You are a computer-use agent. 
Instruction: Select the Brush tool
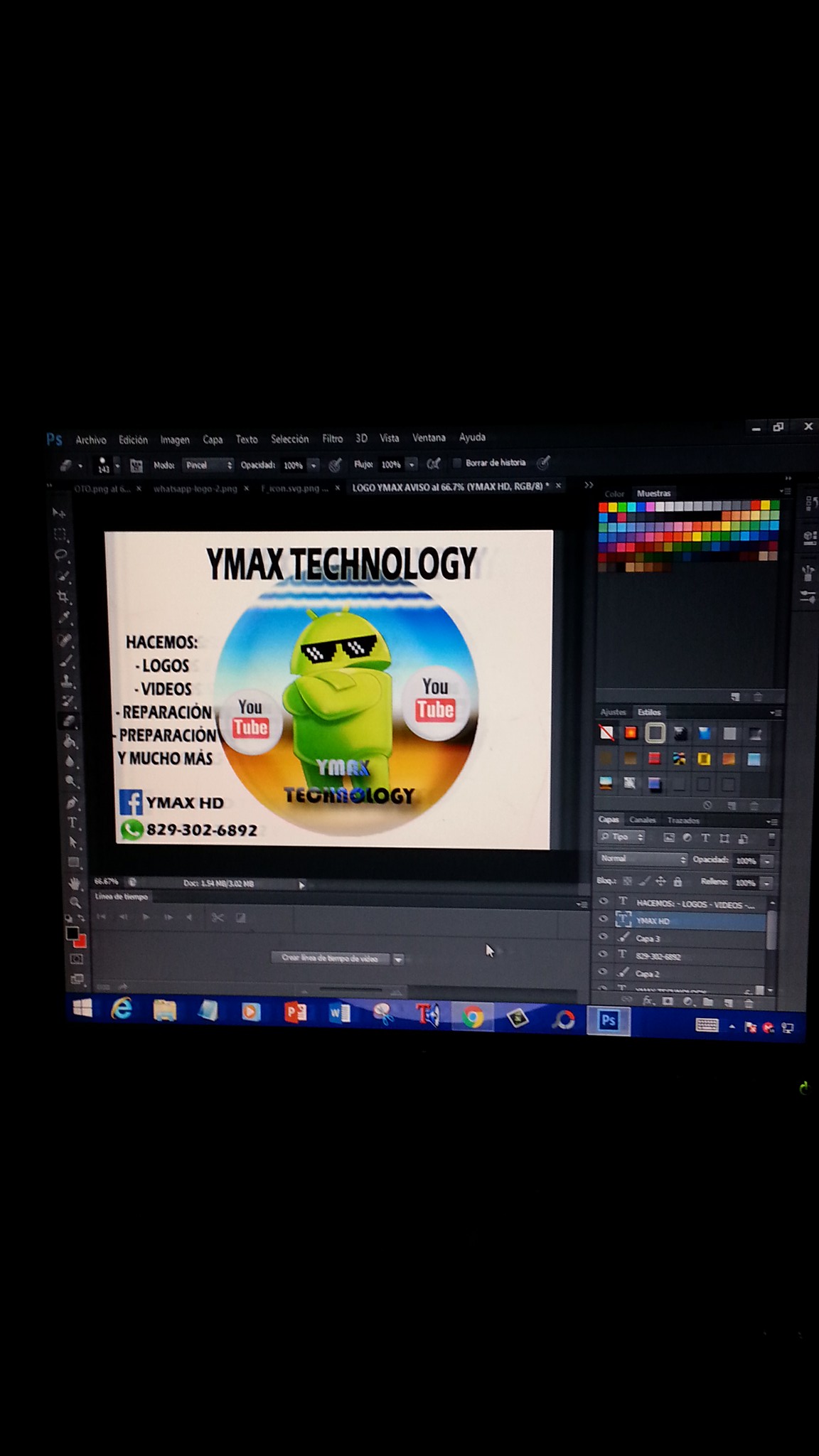66,660
